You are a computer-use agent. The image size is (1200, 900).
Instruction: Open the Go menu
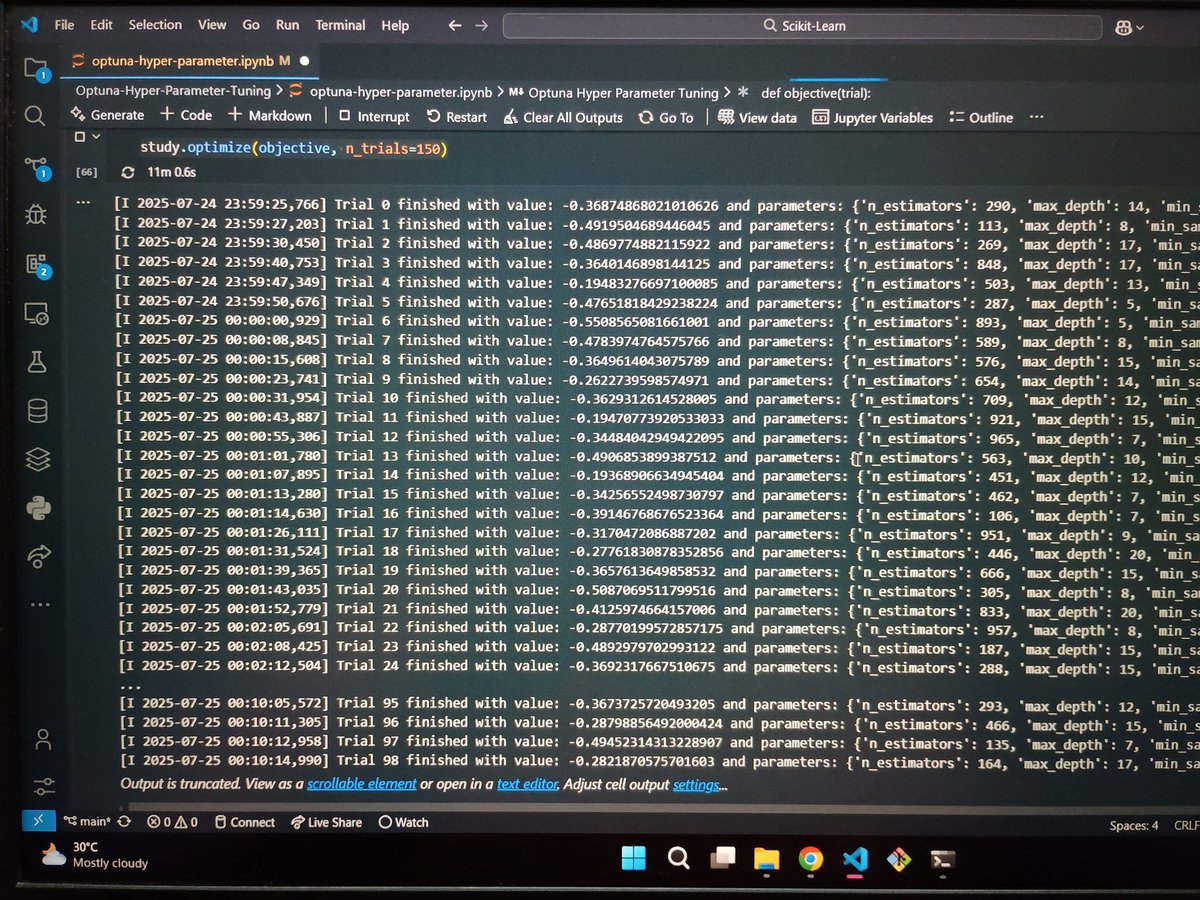coord(251,25)
